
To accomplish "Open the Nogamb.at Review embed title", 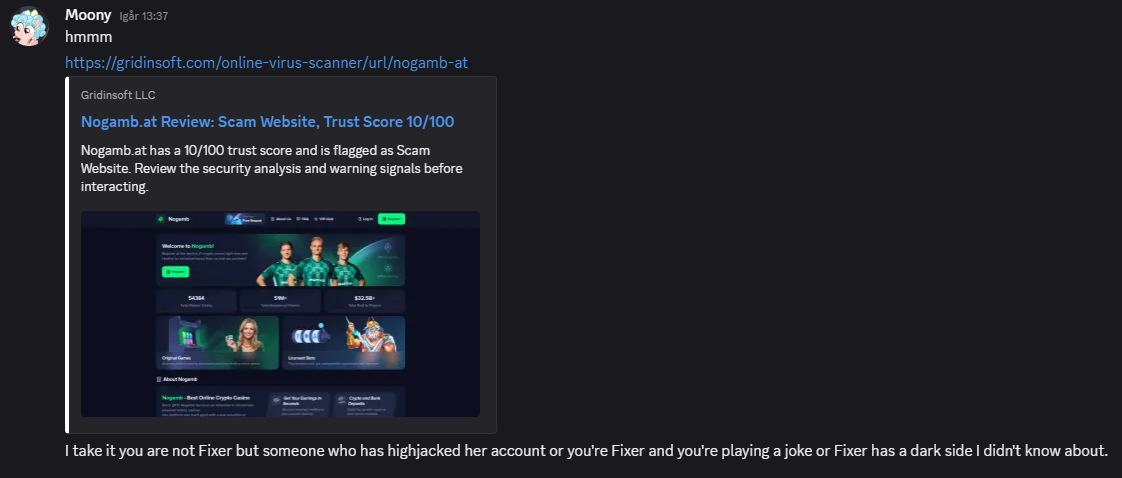I will (x=268, y=122).
